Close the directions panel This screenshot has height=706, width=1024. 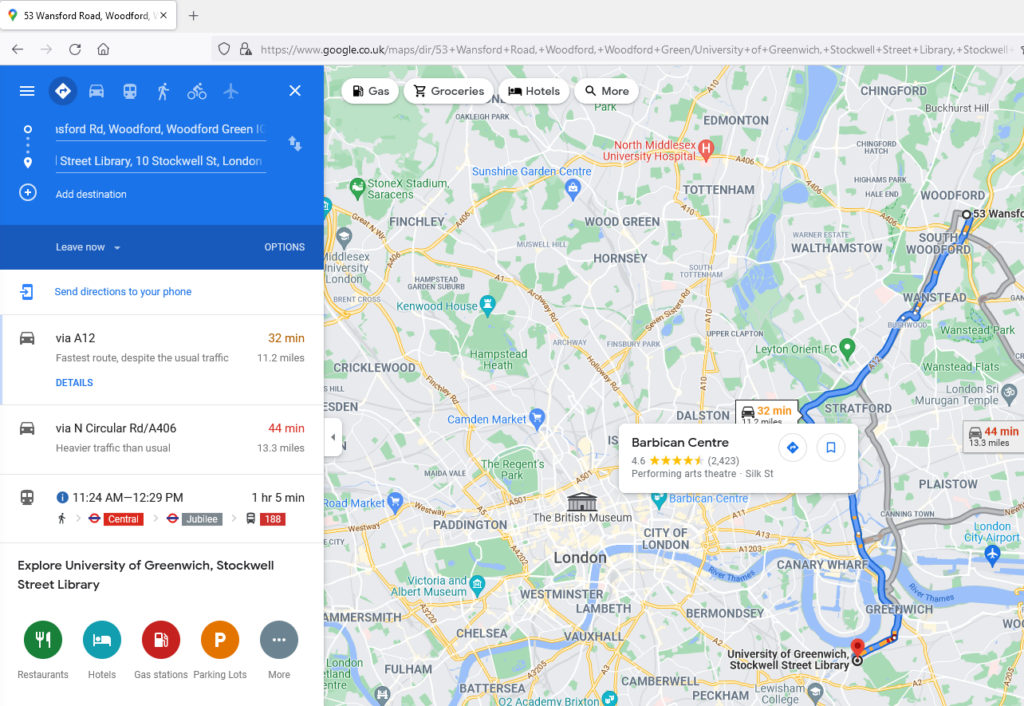295,91
